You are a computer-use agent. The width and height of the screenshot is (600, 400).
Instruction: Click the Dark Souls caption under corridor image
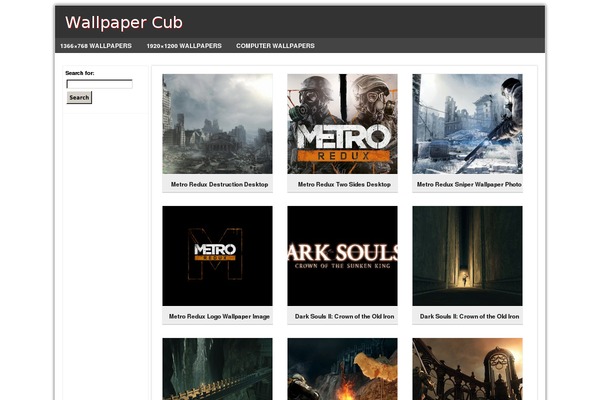(470, 317)
